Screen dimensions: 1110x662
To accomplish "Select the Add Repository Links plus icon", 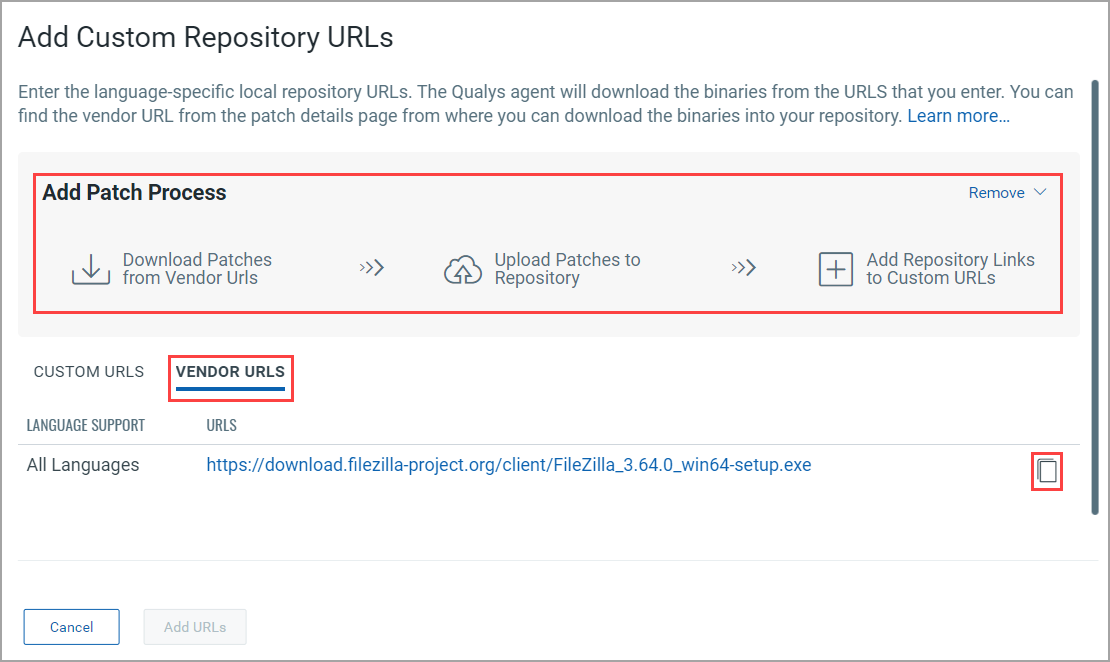I will (x=836, y=268).
